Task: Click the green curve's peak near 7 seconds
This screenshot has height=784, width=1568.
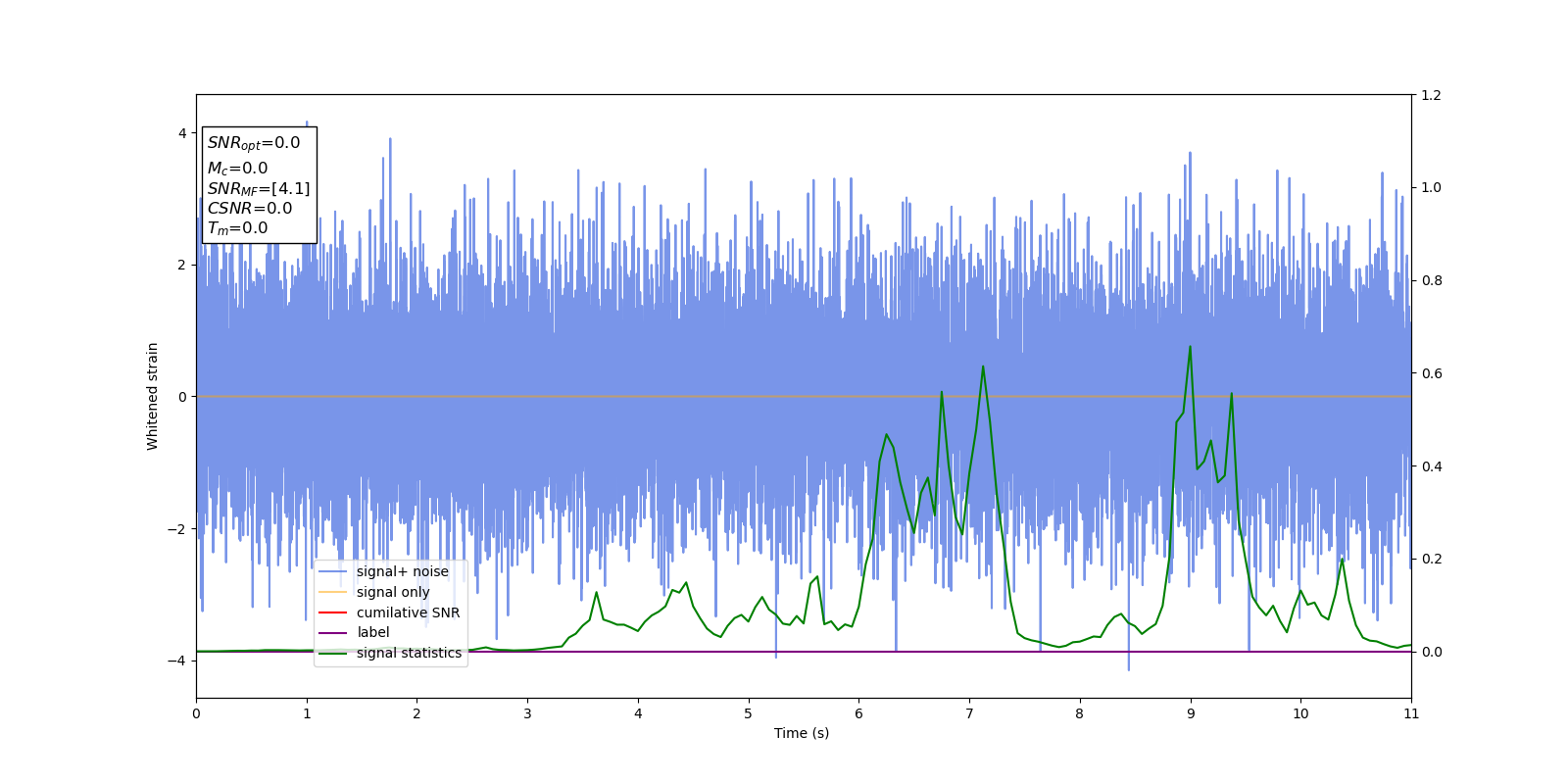Action: click(x=983, y=367)
